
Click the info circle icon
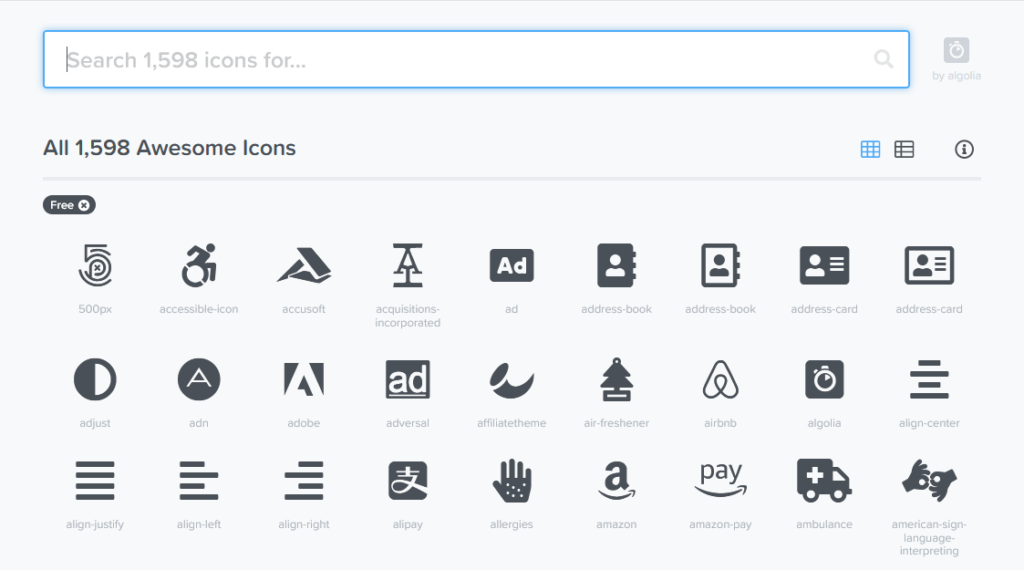[964, 150]
